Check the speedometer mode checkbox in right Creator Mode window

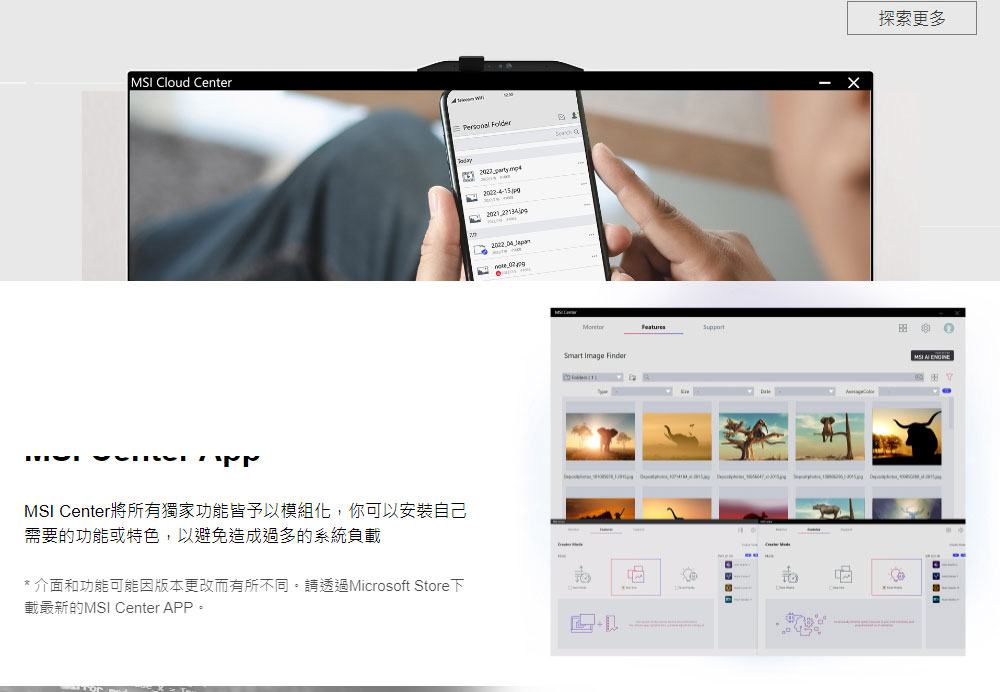pos(778,587)
